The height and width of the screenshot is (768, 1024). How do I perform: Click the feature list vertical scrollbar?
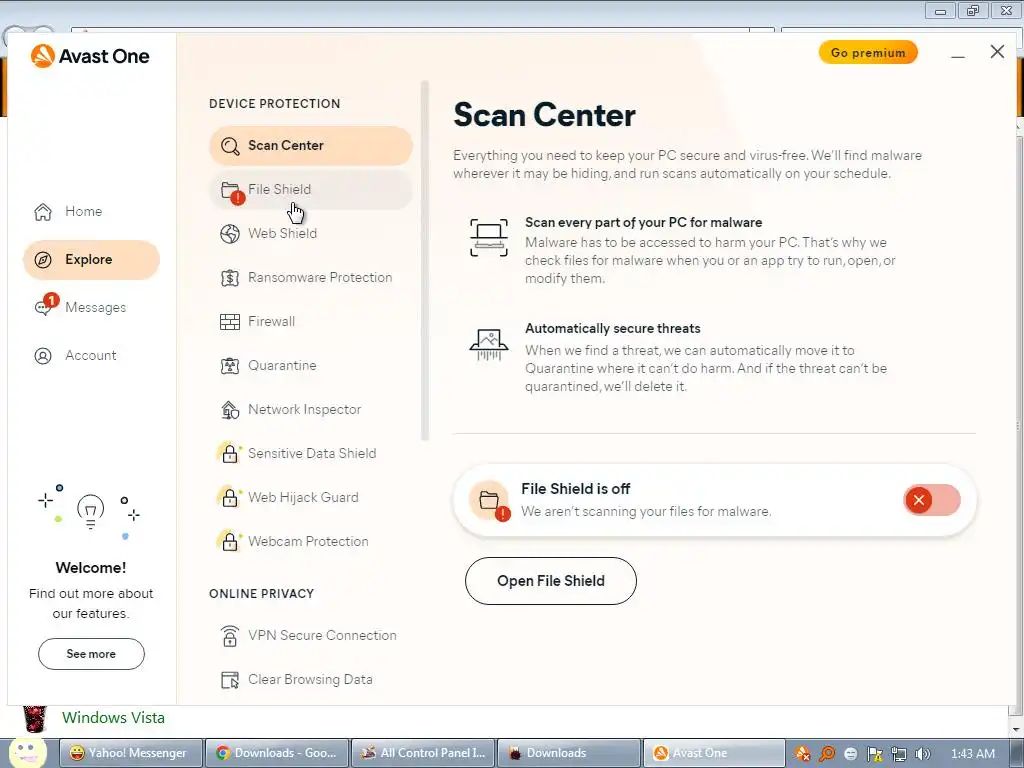[425, 261]
